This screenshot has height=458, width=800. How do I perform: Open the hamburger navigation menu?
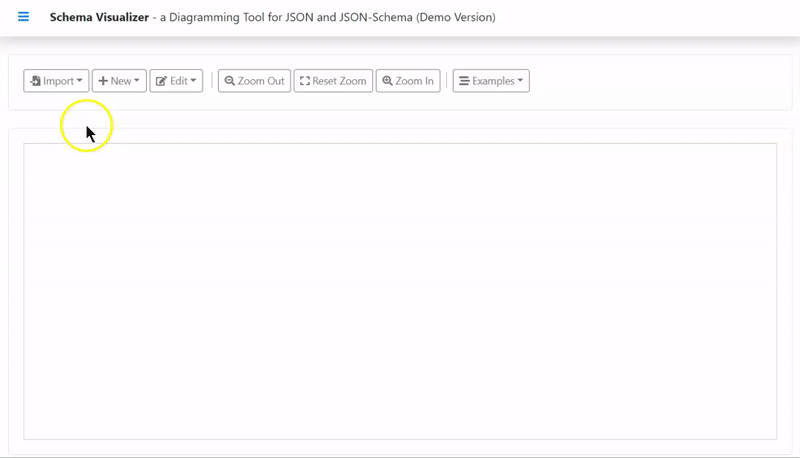tap(23, 17)
